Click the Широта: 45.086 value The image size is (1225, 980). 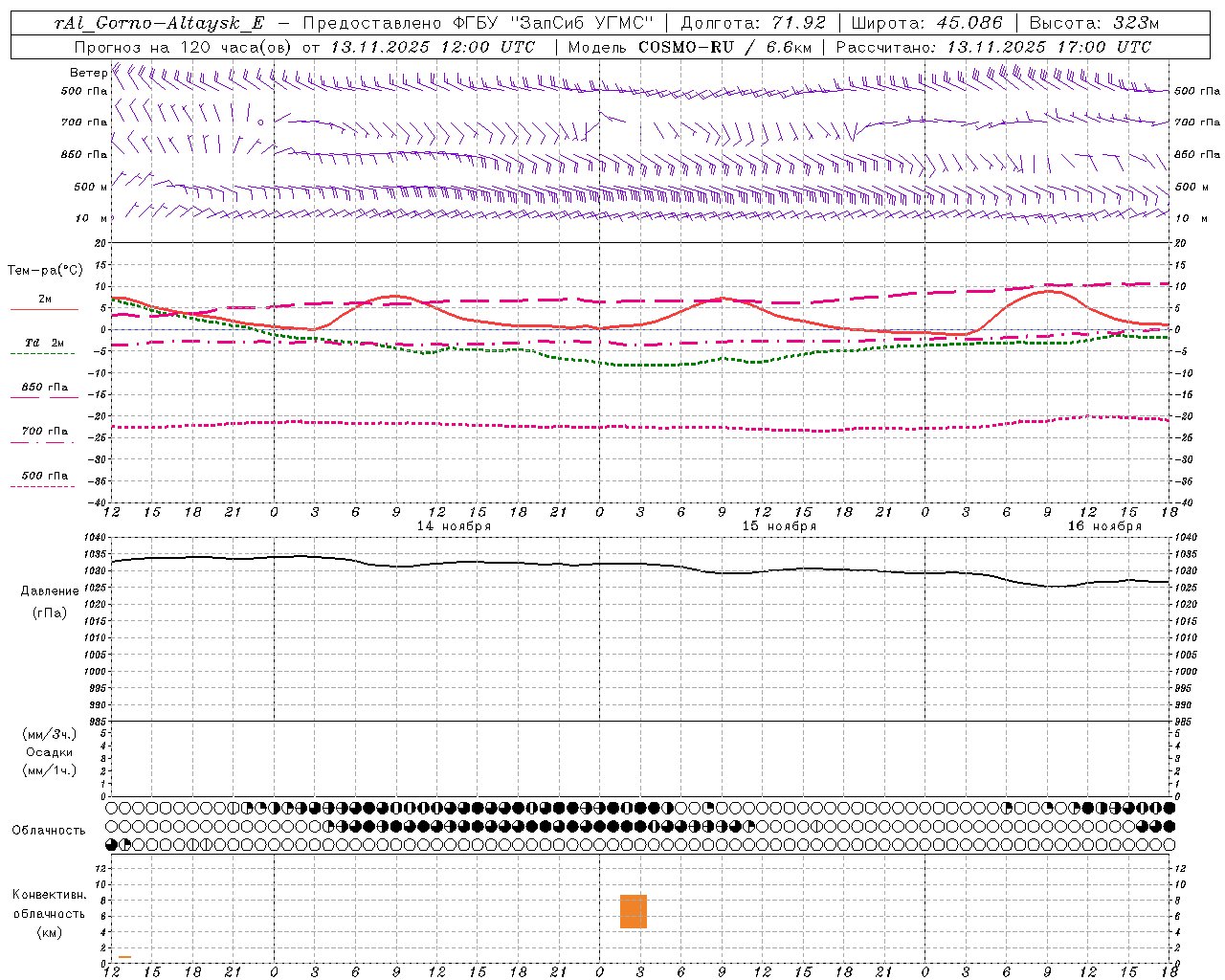[926, 23]
